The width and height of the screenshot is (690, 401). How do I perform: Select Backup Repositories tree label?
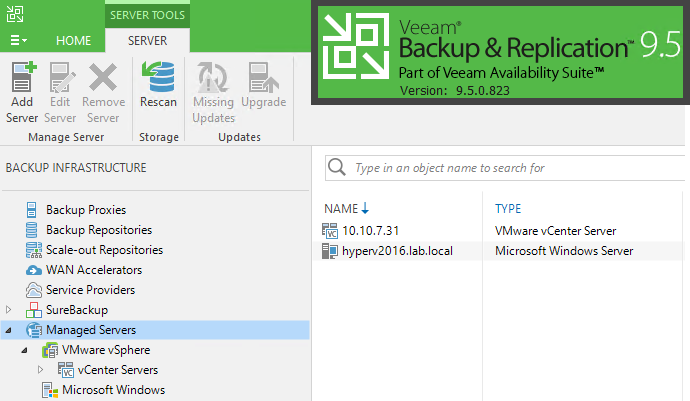99,230
